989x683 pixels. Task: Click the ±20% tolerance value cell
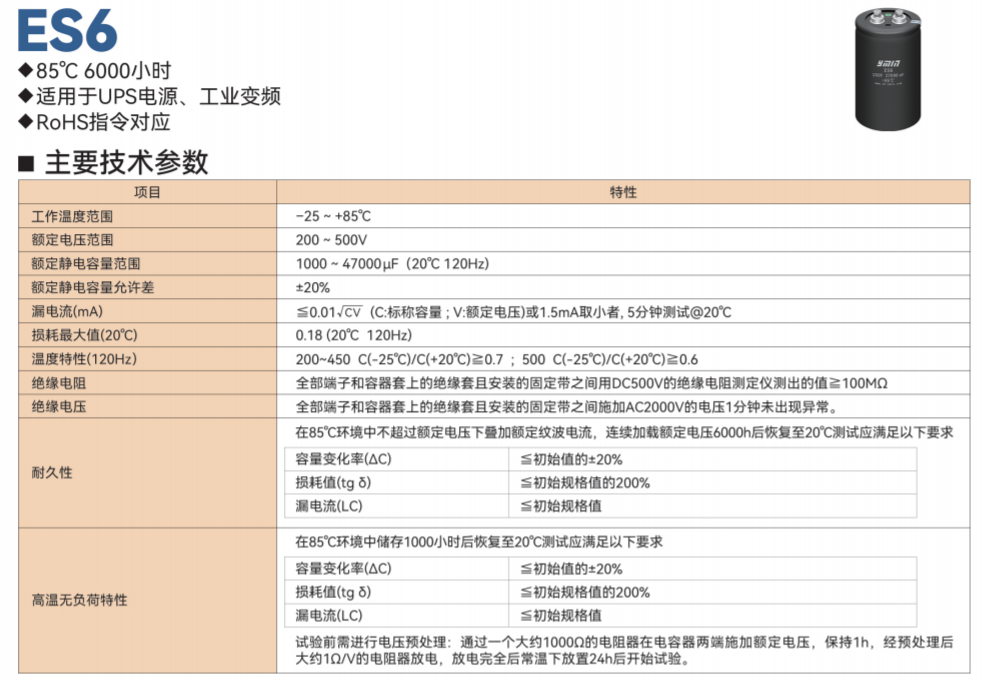tap(312, 288)
